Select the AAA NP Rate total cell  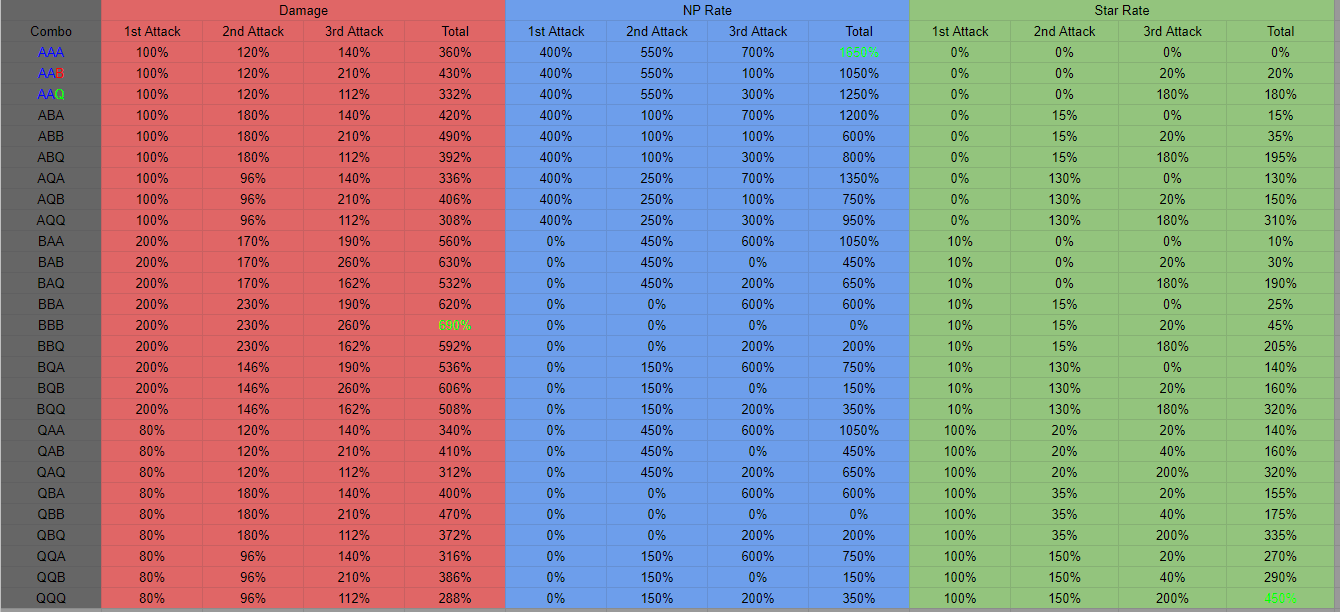coord(859,52)
